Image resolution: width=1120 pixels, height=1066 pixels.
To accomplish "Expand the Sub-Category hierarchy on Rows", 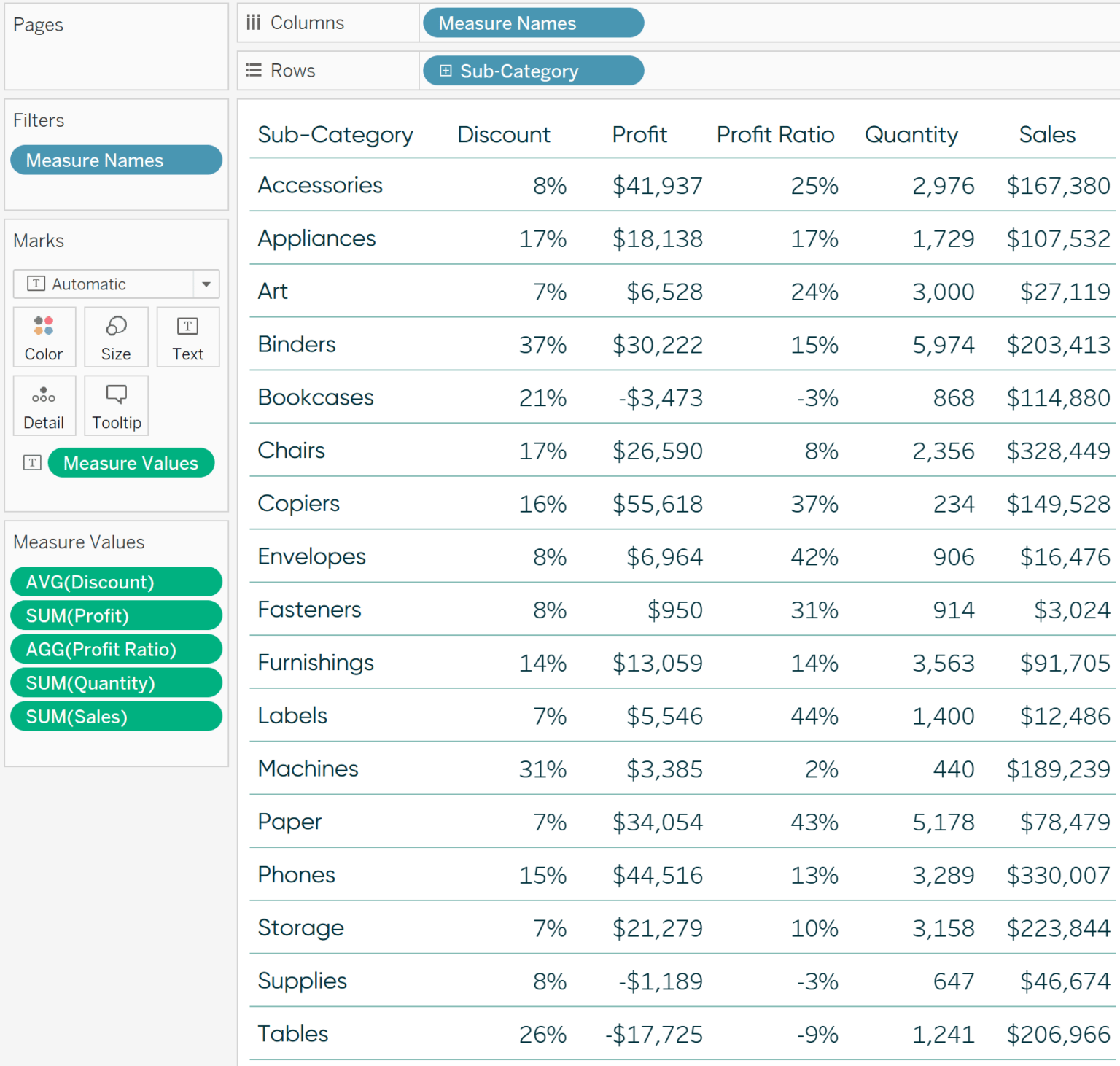I will pyautogui.click(x=445, y=70).
